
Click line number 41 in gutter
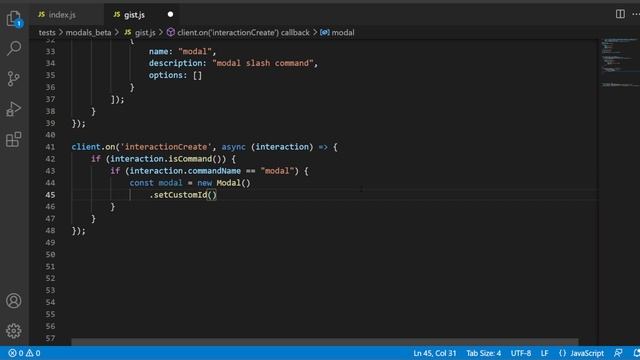tap(50, 147)
